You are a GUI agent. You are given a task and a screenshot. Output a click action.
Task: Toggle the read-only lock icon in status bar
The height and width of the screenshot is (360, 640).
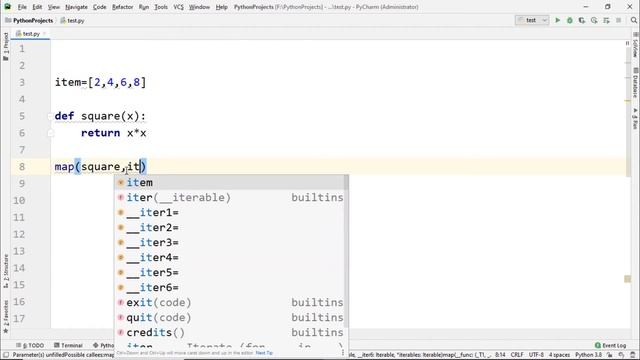(x=609, y=355)
